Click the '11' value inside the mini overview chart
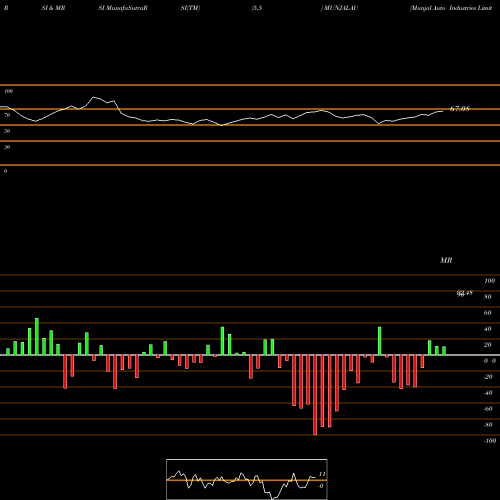The height and width of the screenshot is (500, 500). point(322,474)
